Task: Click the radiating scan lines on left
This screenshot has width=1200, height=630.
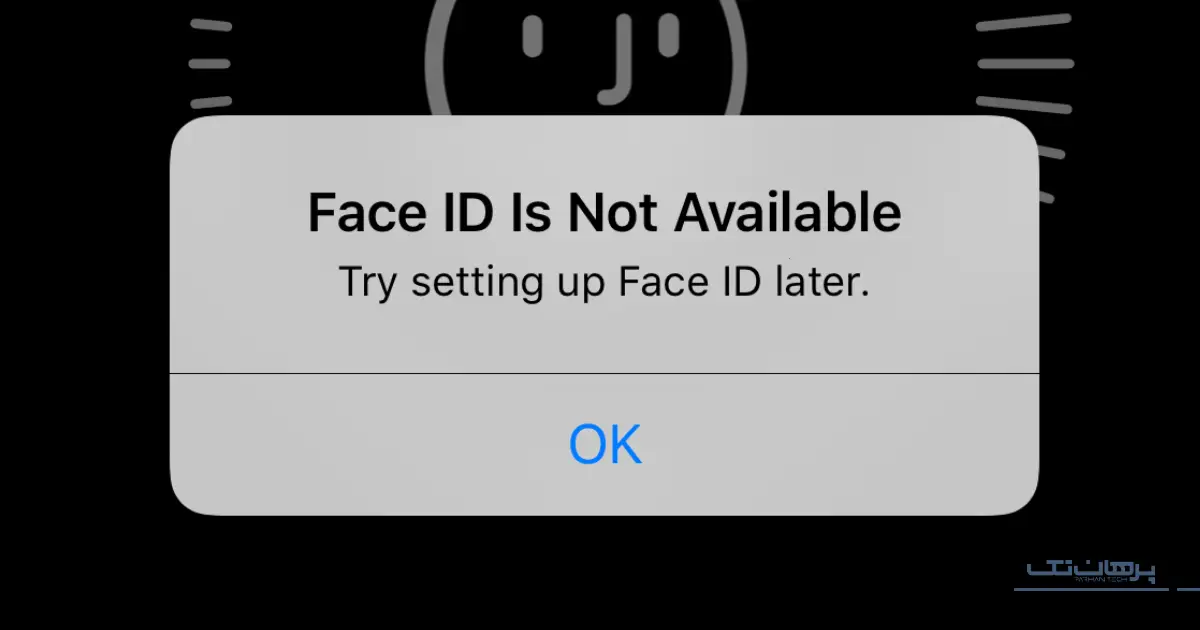Action: click(x=210, y=62)
